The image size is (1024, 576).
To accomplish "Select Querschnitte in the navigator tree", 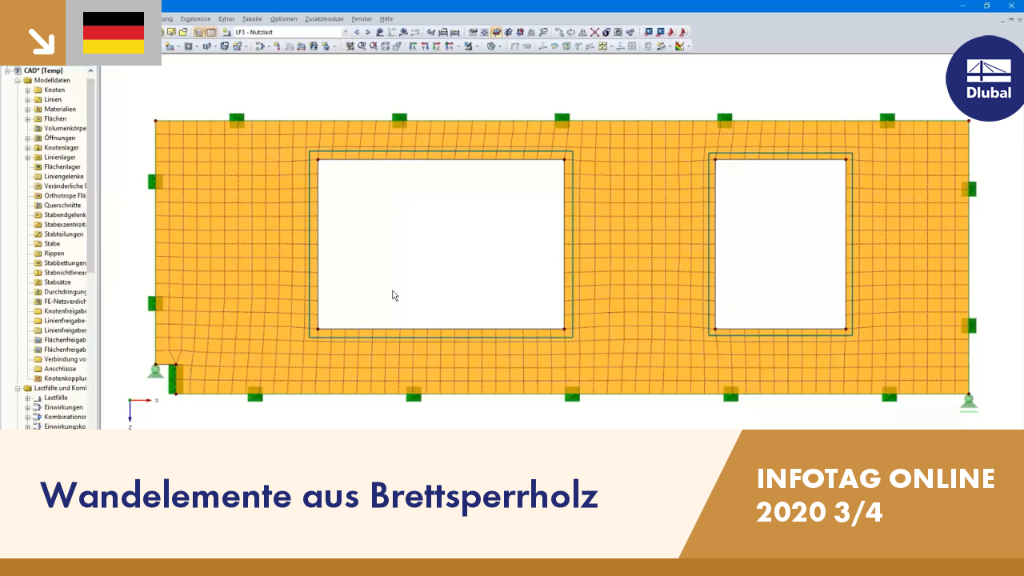I will click(62, 205).
